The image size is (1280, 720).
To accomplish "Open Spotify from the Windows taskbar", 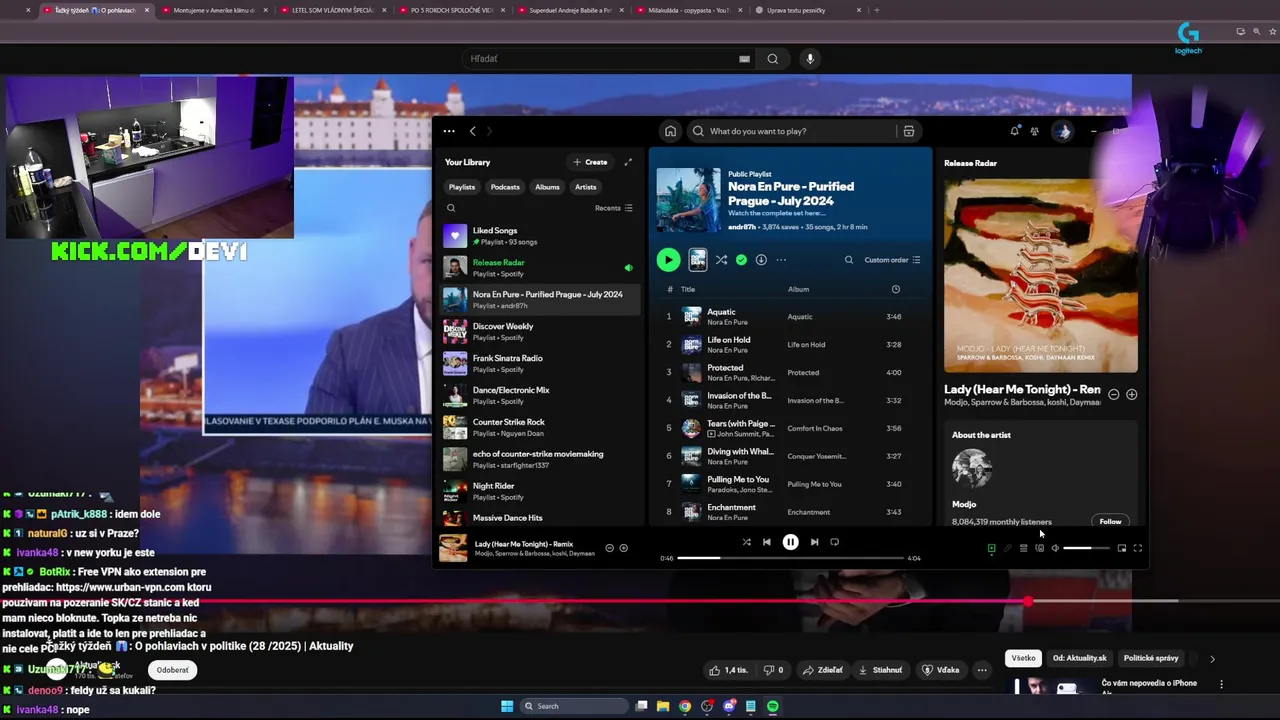I will point(773,706).
